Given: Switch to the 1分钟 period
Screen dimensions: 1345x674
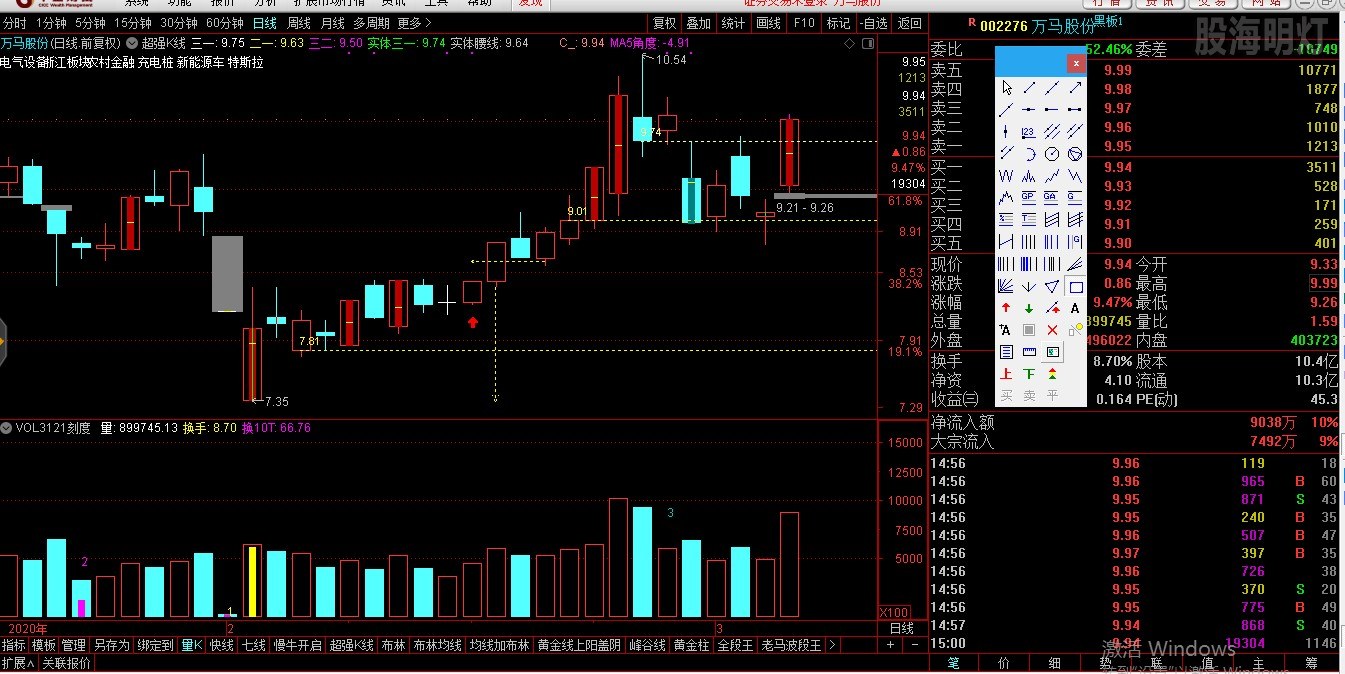Looking at the screenshot, I should [x=51, y=23].
